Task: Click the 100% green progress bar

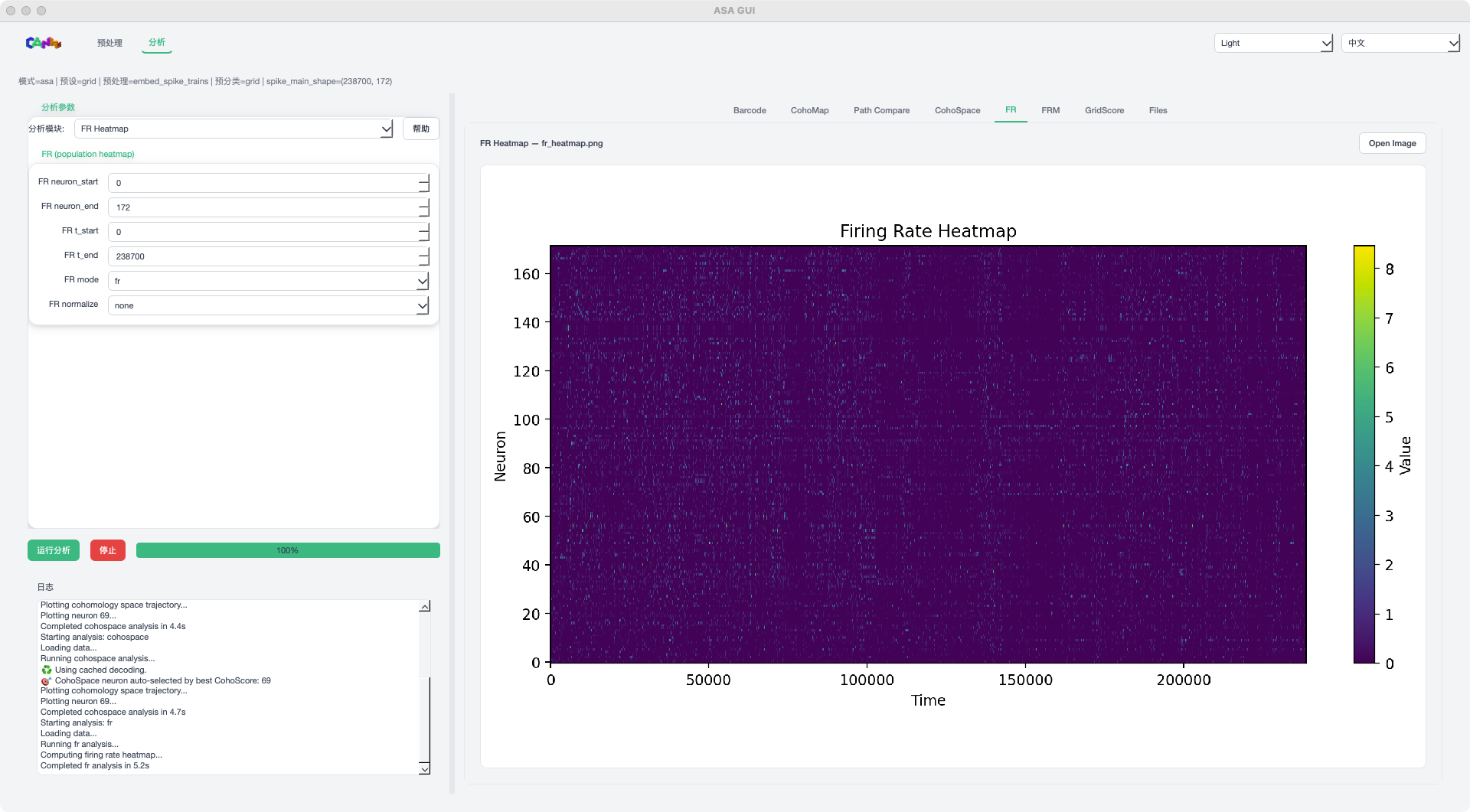Action: [x=288, y=550]
